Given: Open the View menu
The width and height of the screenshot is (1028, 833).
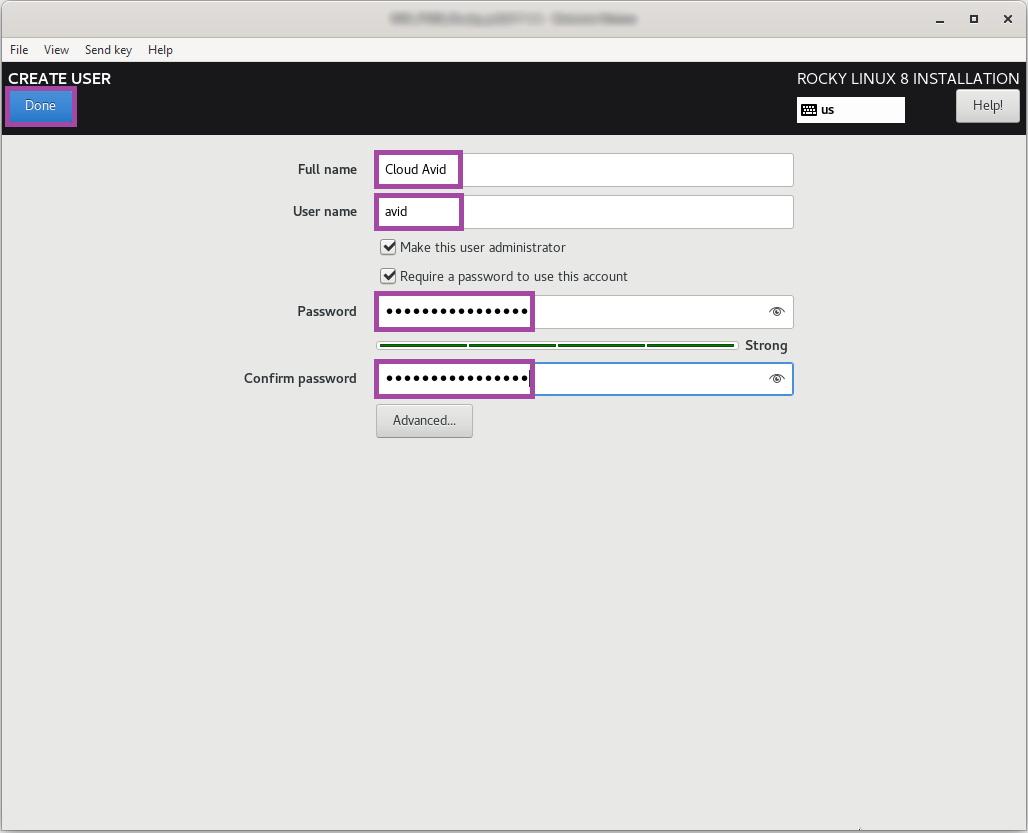Looking at the screenshot, I should tap(56, 50).
